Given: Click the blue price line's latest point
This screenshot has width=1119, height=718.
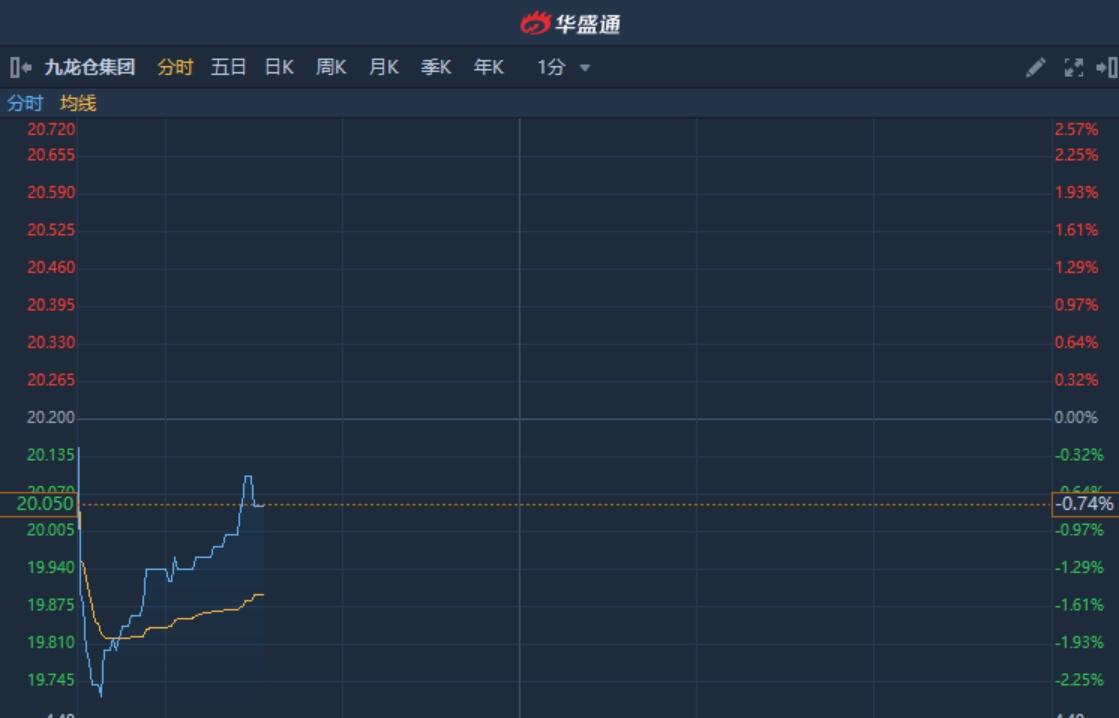Looking at the screenshot, I should pos(263,505).
